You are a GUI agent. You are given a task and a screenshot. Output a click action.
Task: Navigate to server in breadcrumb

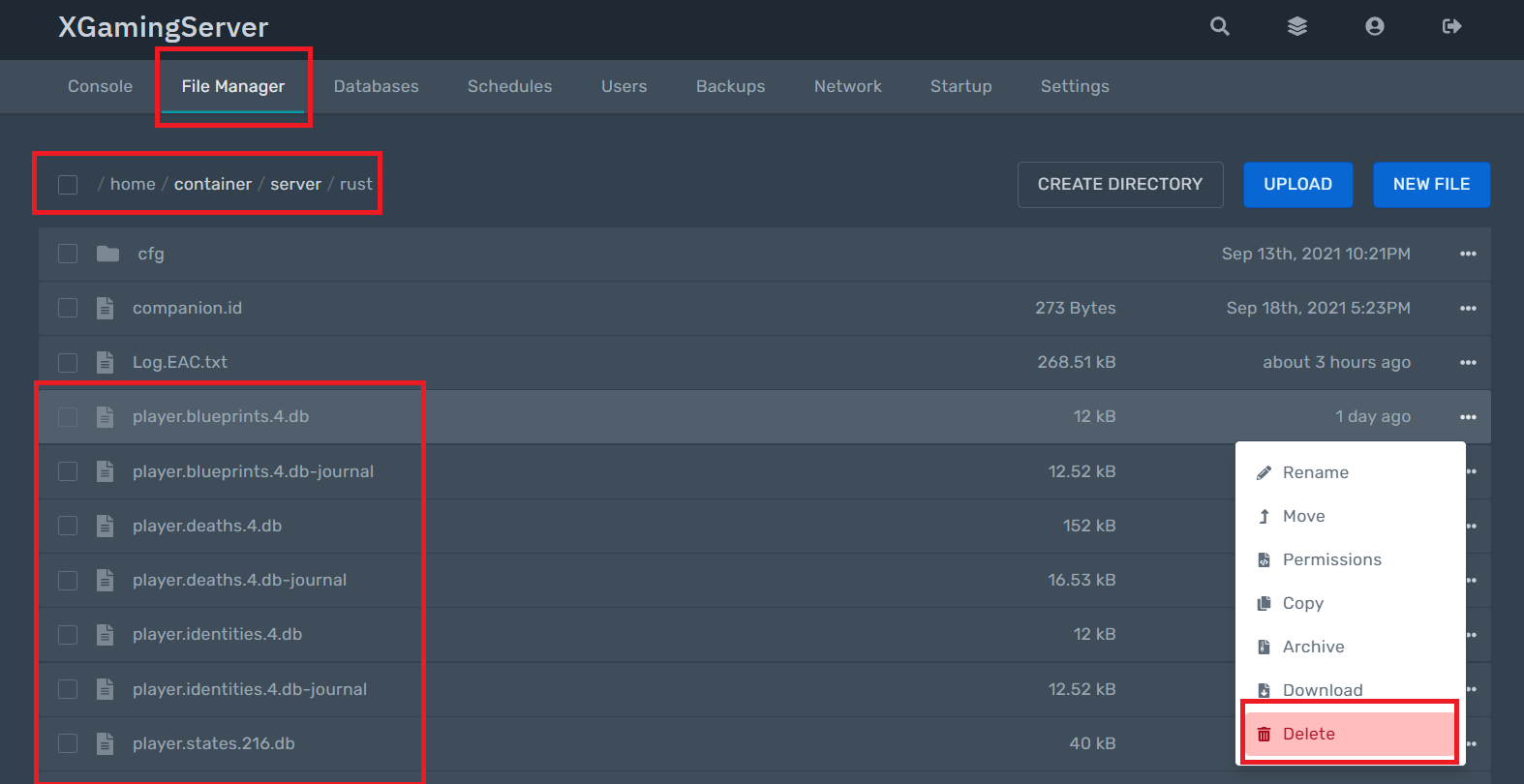point(295,184)
